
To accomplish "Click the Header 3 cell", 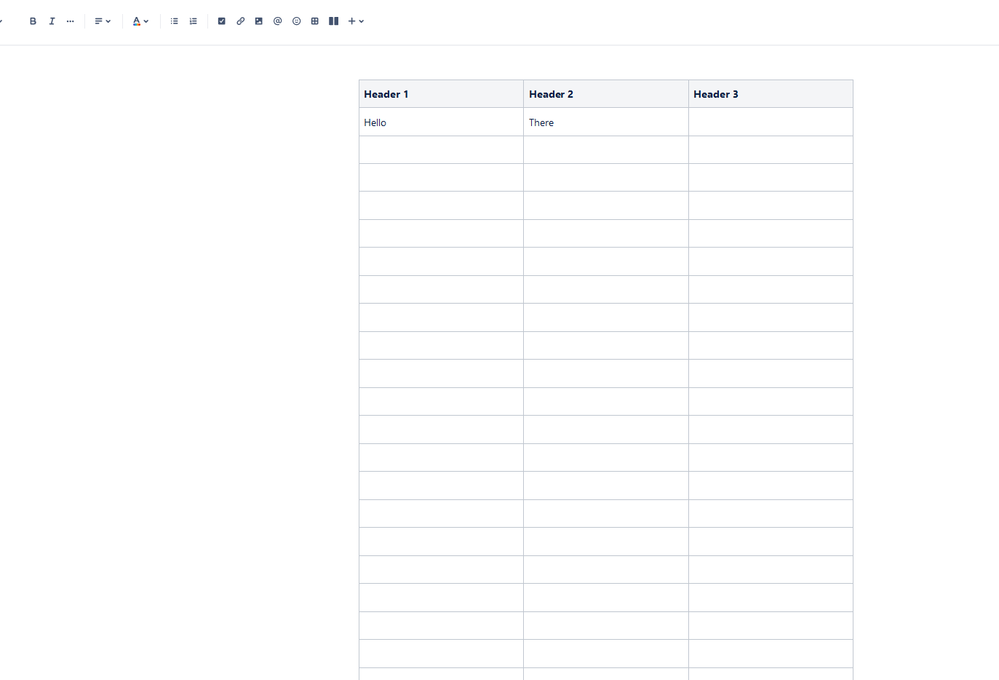I will tap(771, 94).
